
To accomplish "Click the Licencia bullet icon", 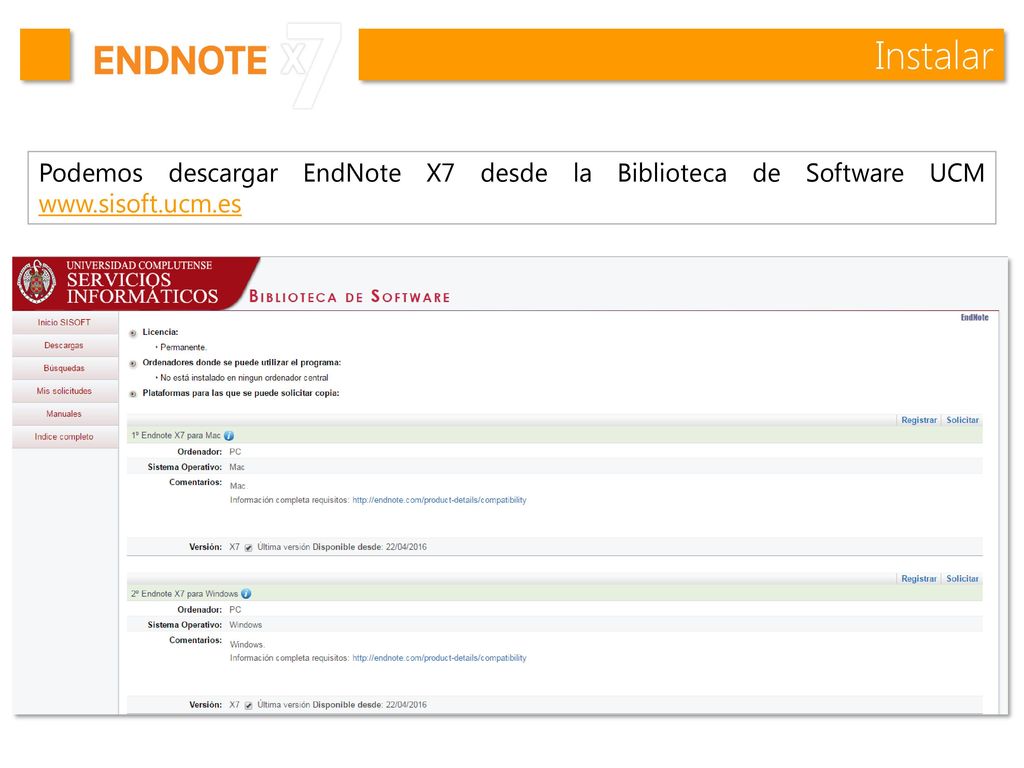I will (133, 333).
